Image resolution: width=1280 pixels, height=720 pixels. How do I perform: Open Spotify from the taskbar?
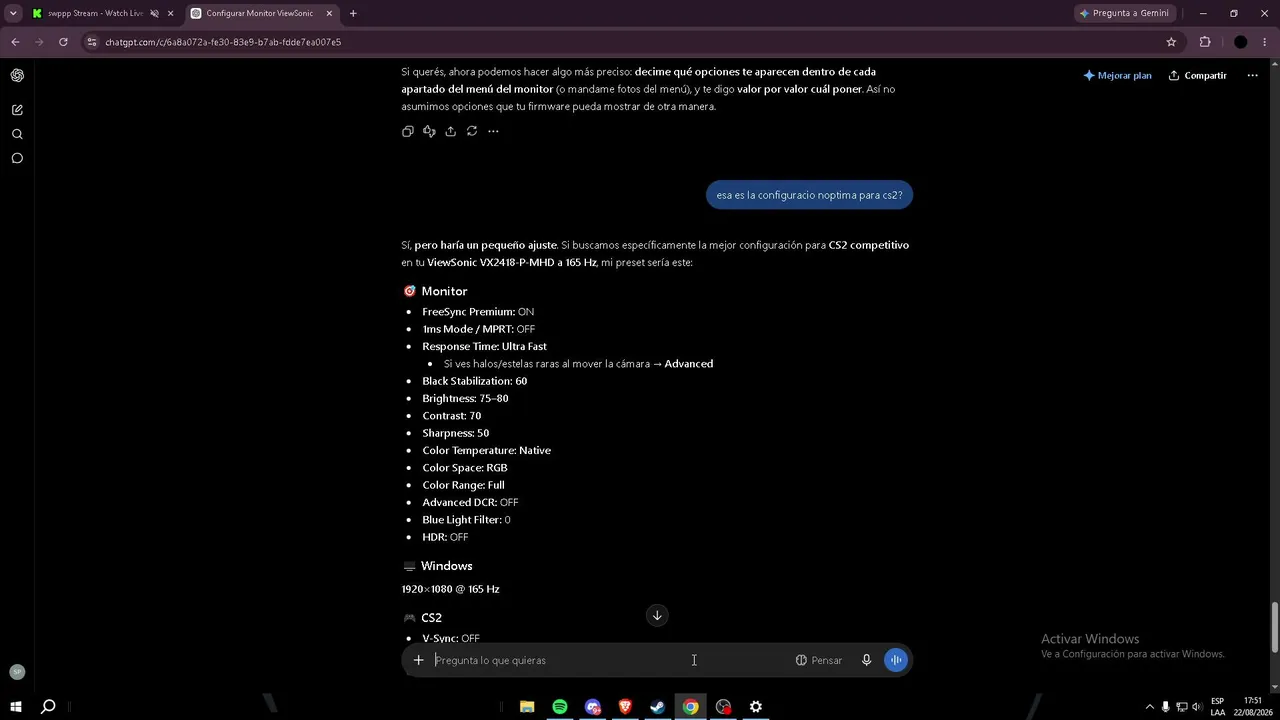(x=560, y=707)
